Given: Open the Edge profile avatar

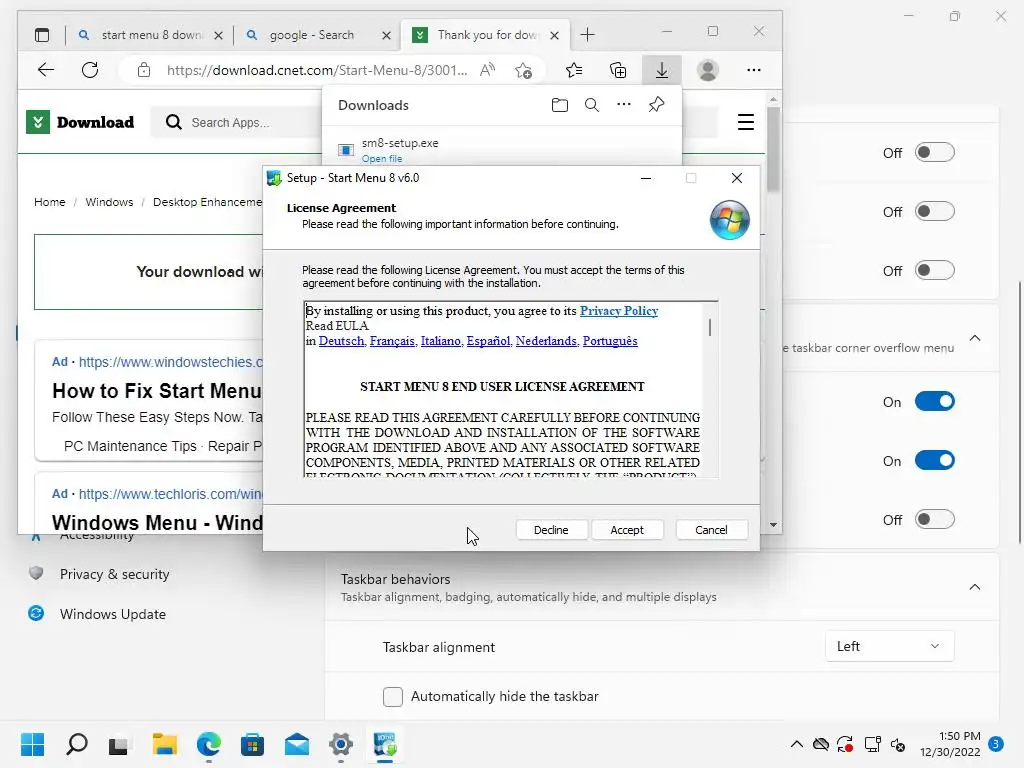Looking at the screenshot, I should 708,70.
